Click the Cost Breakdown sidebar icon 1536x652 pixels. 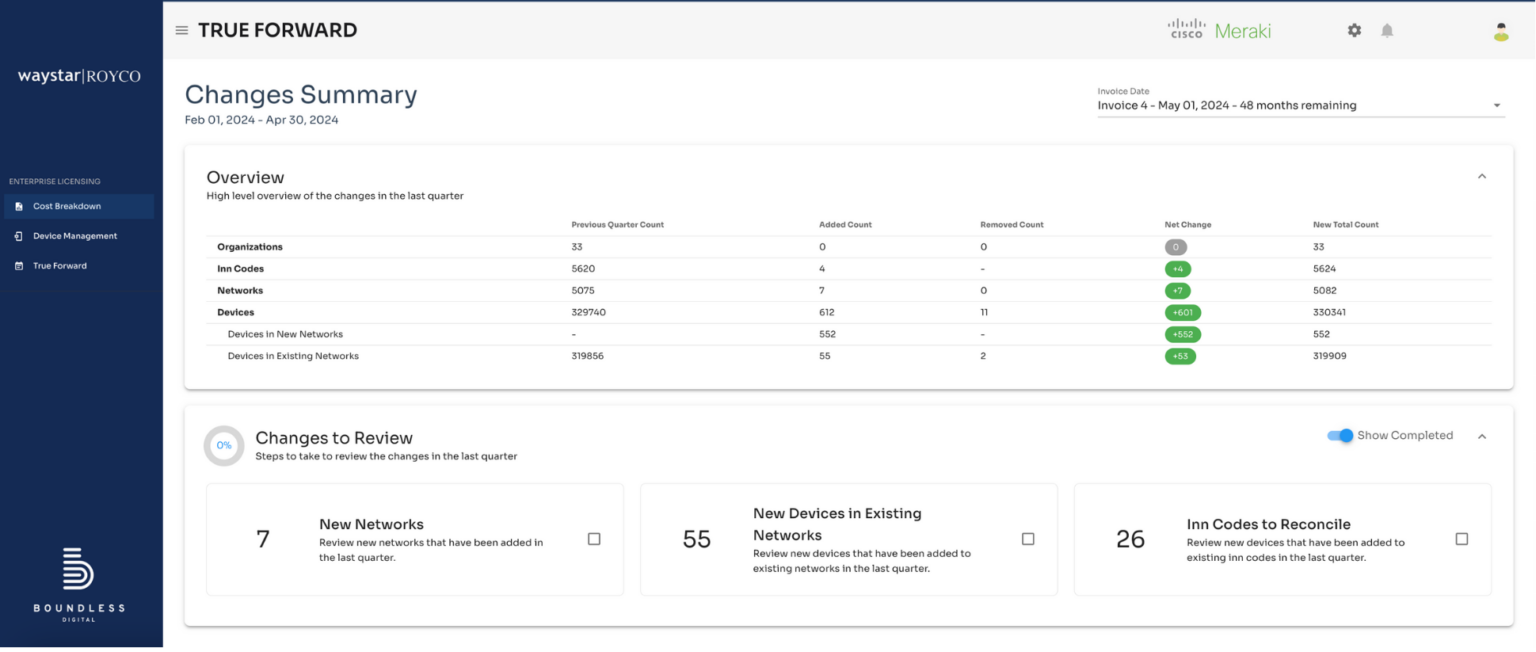pyautogui.click(x=17, y=206)
